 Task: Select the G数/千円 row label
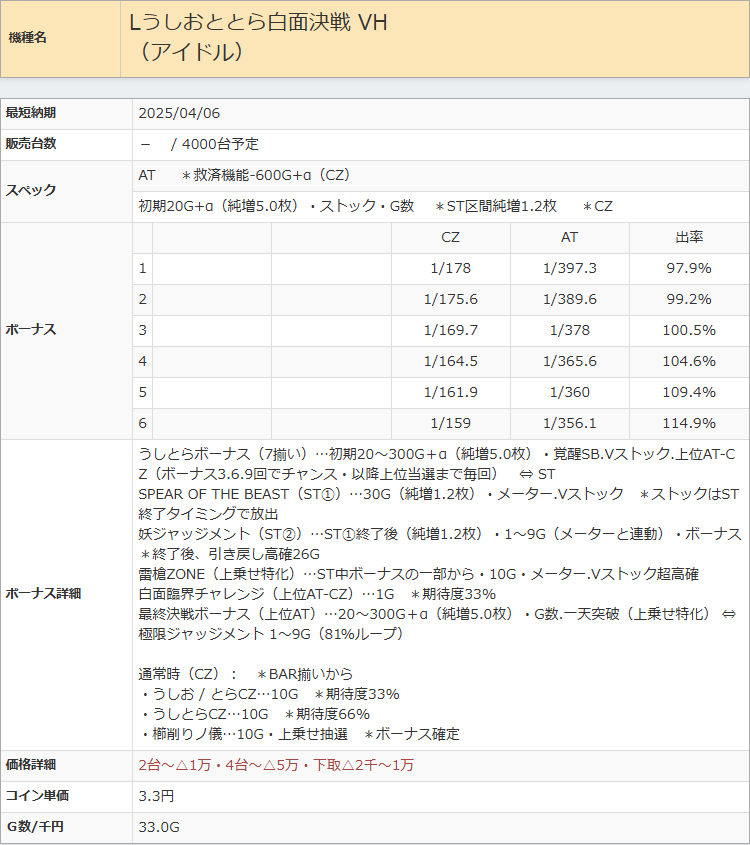click(x=35, y=827)
